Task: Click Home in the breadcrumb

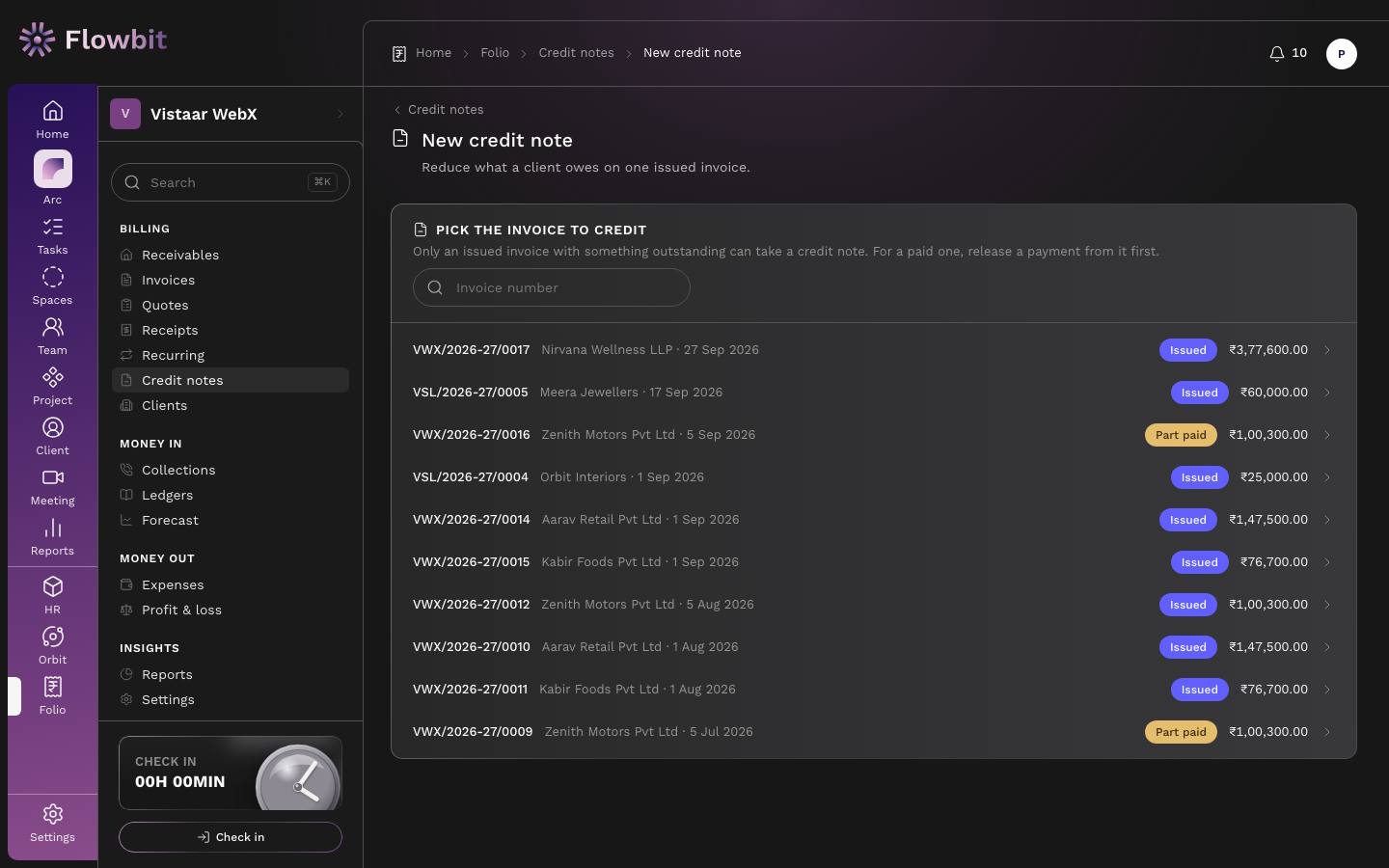Action: point(433,53)
